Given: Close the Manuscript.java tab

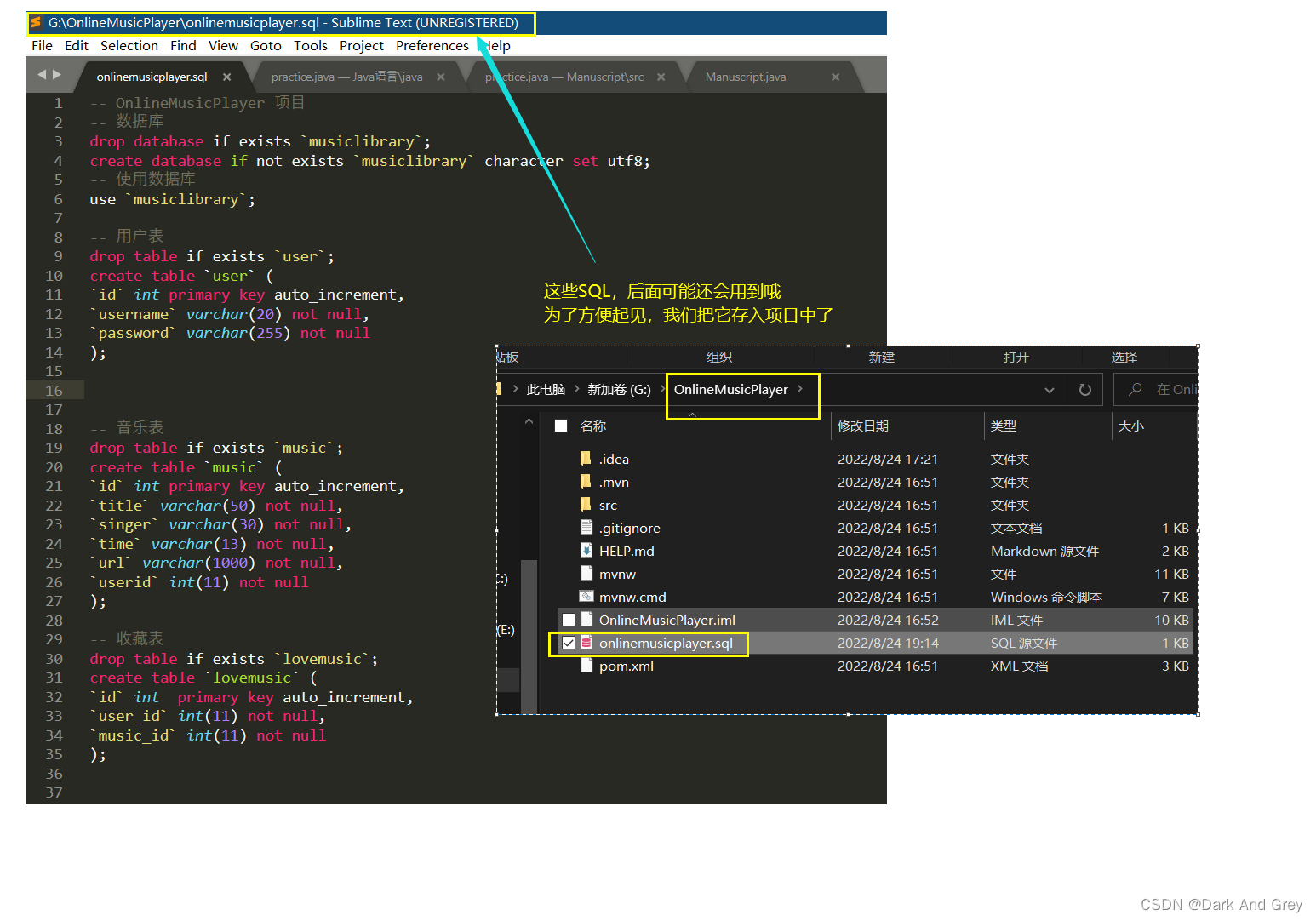Looking at the screenshot, I should click(x=836, y=77).
